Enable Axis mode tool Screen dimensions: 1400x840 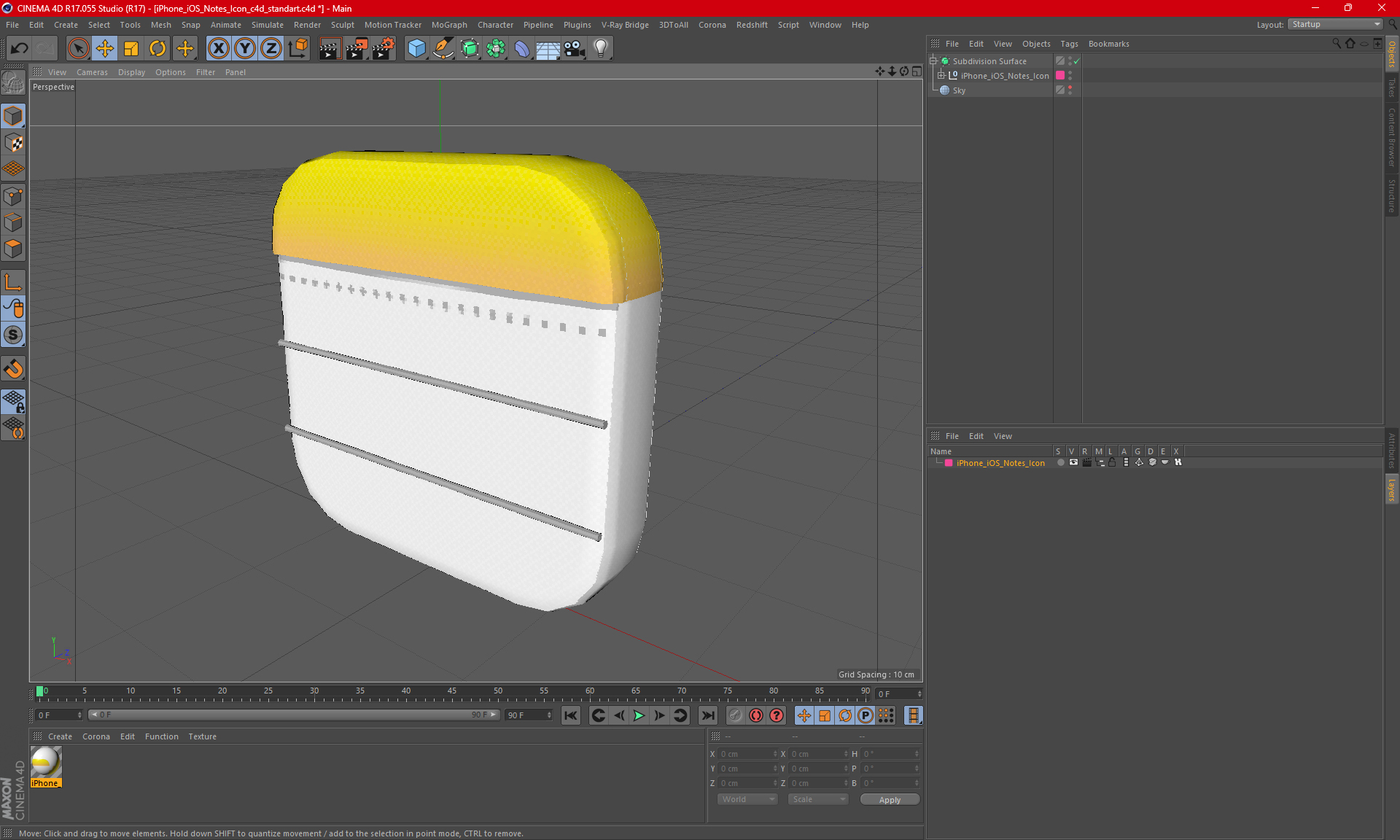pyautogui.click(x=13, y=282)
